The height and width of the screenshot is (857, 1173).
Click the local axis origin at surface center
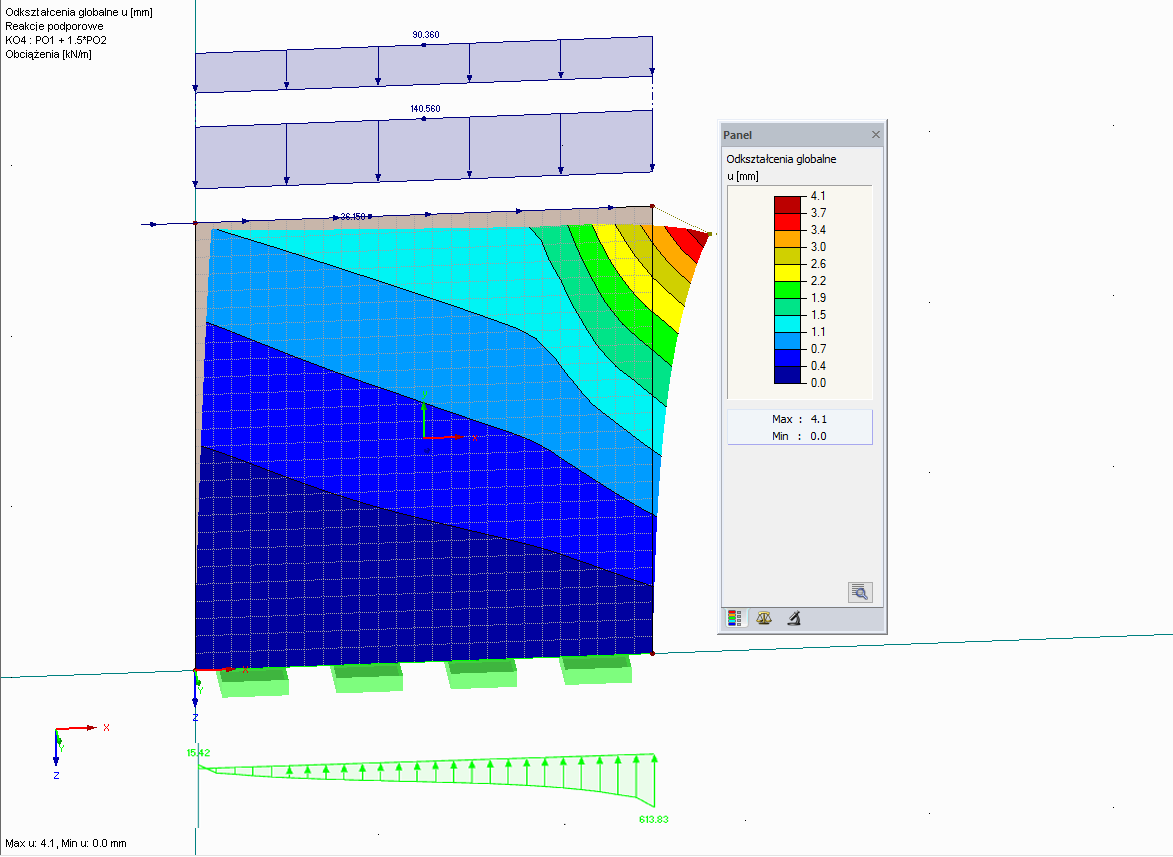tap(424, 437)
